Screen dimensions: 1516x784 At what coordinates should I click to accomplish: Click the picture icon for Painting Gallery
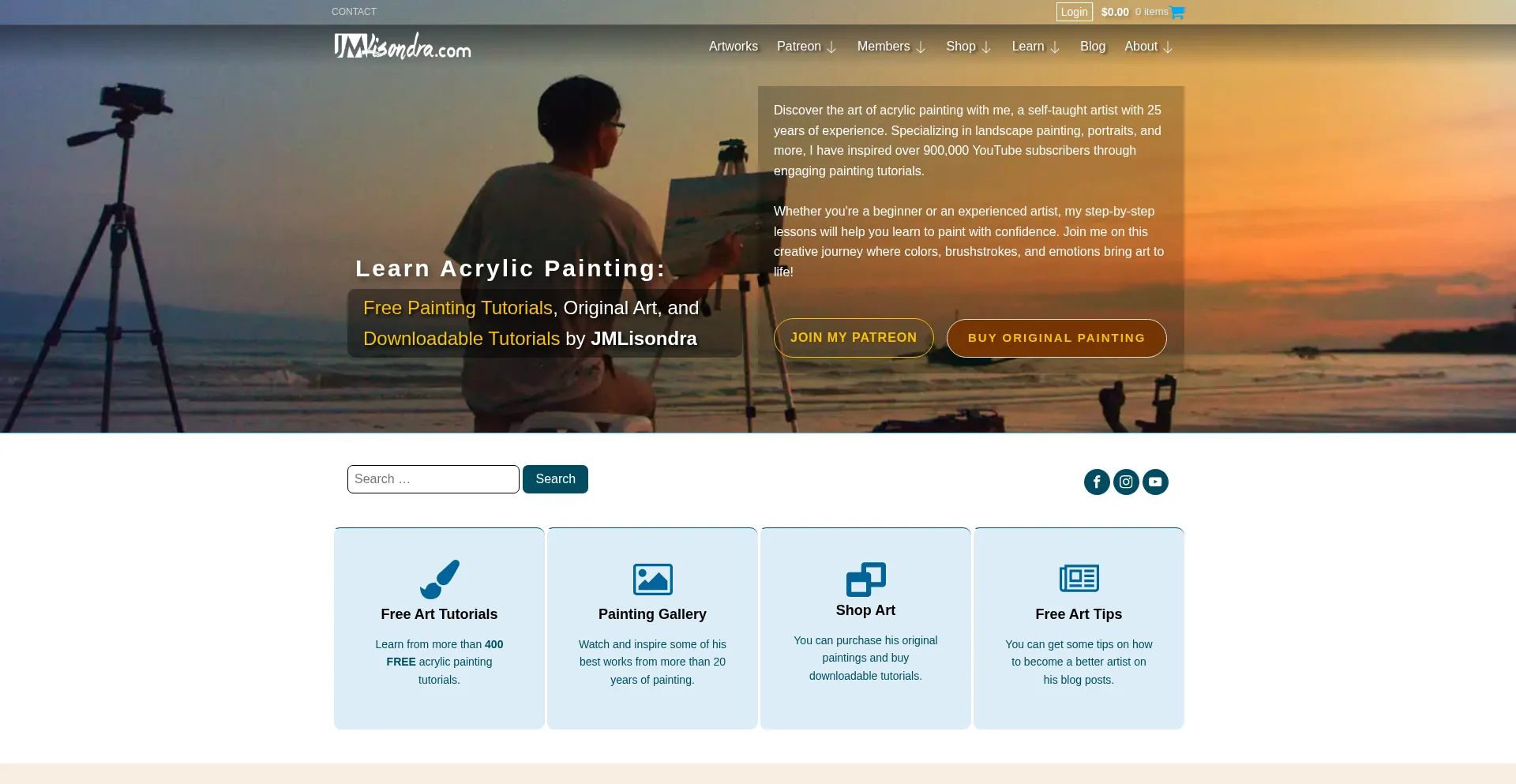tap(652, 580)
